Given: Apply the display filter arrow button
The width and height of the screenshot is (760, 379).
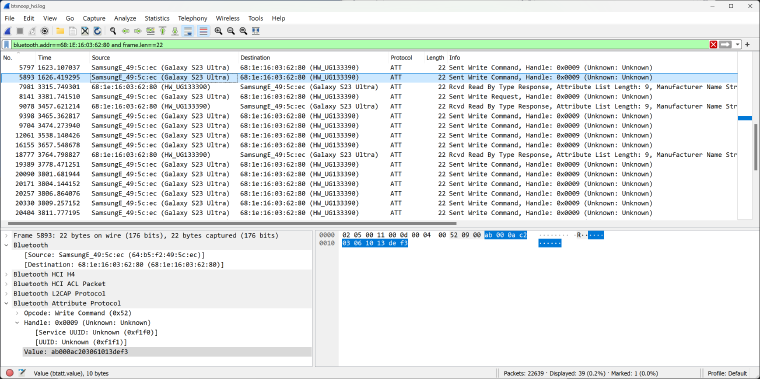Looking at the screenshot, I should [725, 45].
